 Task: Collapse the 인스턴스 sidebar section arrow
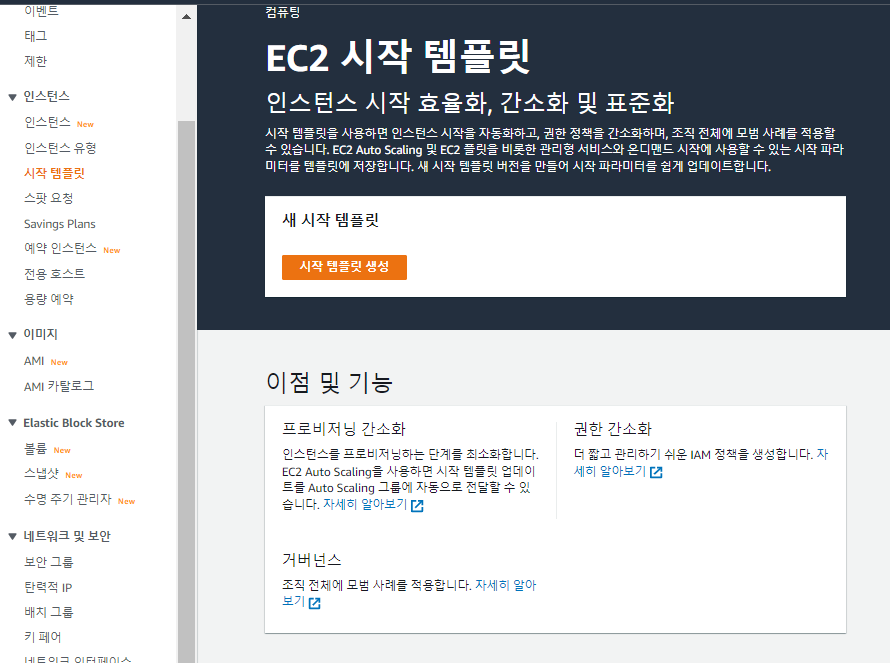[12, 97]
